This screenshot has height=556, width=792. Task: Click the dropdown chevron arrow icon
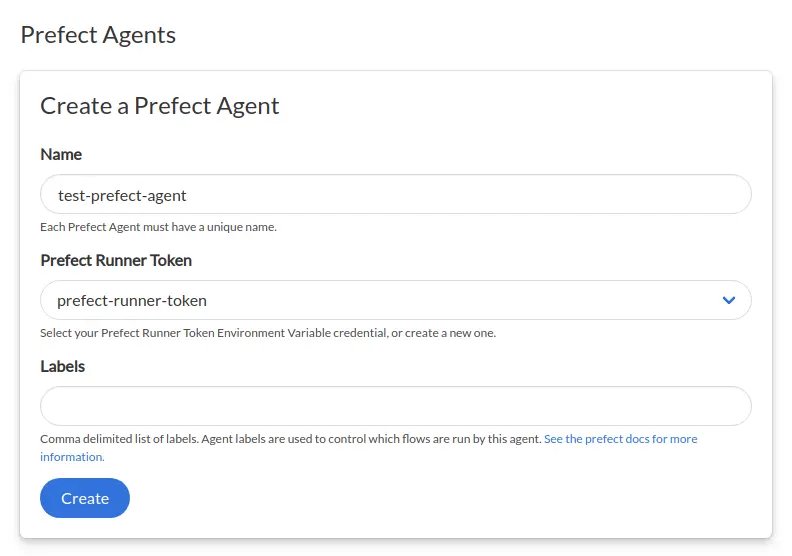click(729, 300)
